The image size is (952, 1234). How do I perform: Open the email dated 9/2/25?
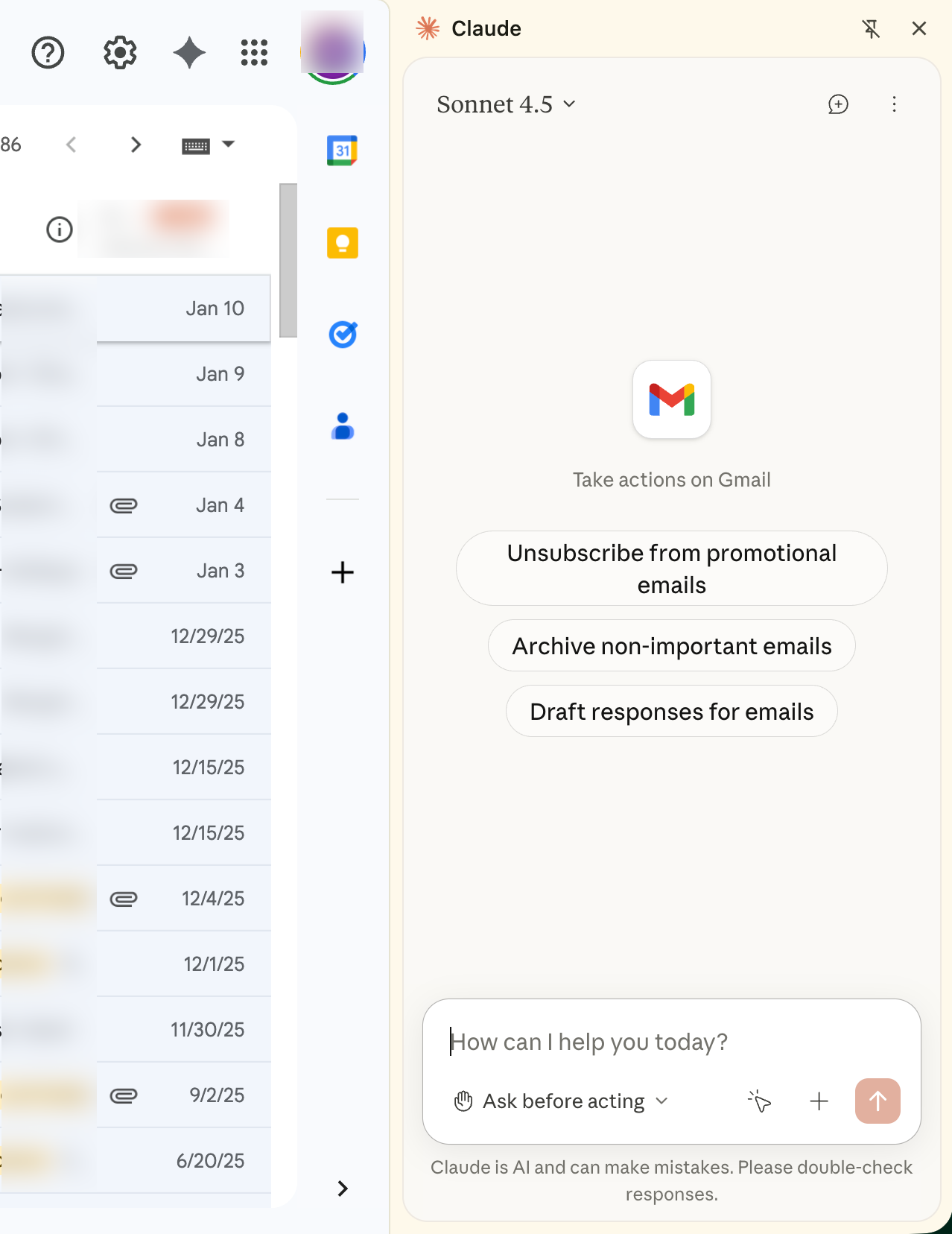[135, 1095]
